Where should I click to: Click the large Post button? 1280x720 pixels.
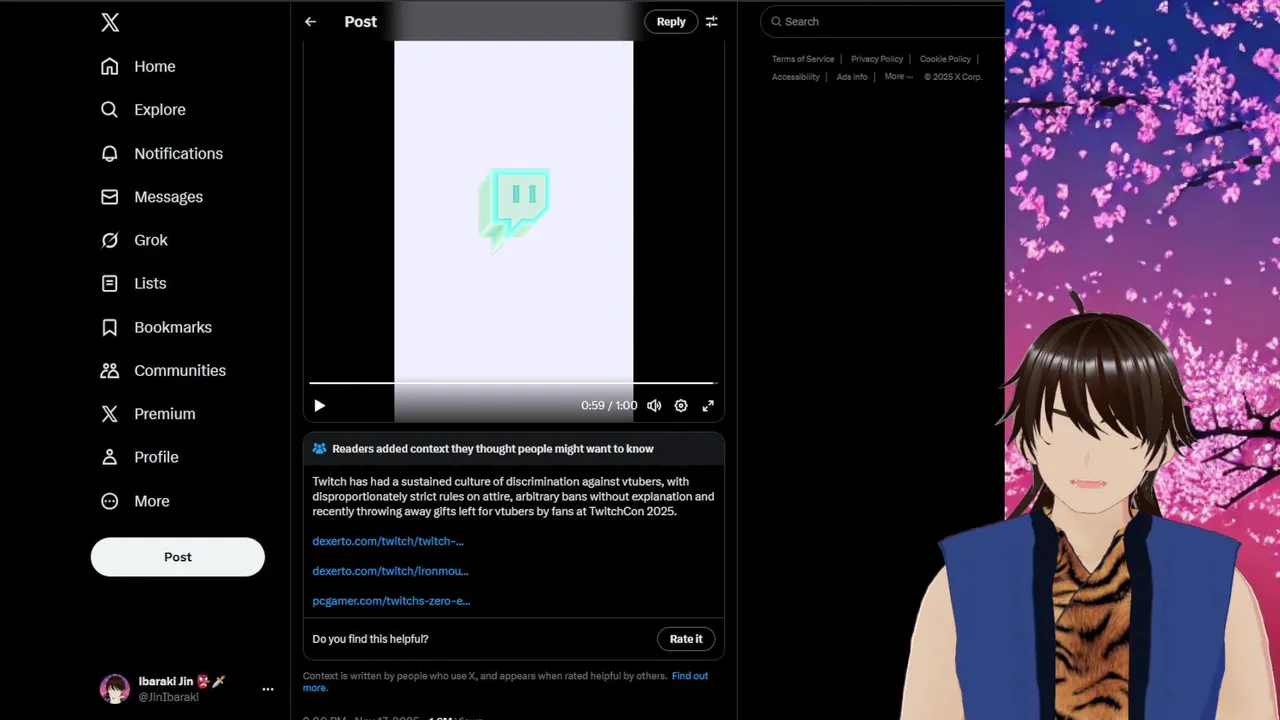point(178,557)
